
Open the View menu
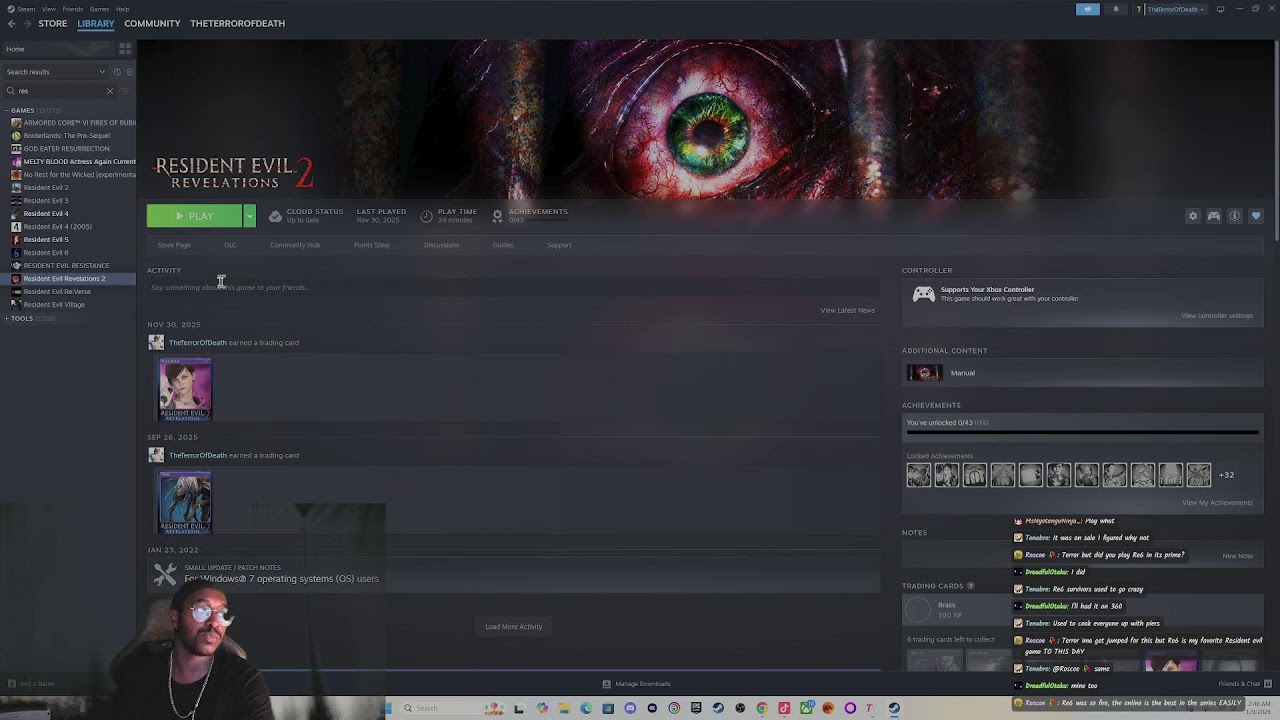(49, 9)
